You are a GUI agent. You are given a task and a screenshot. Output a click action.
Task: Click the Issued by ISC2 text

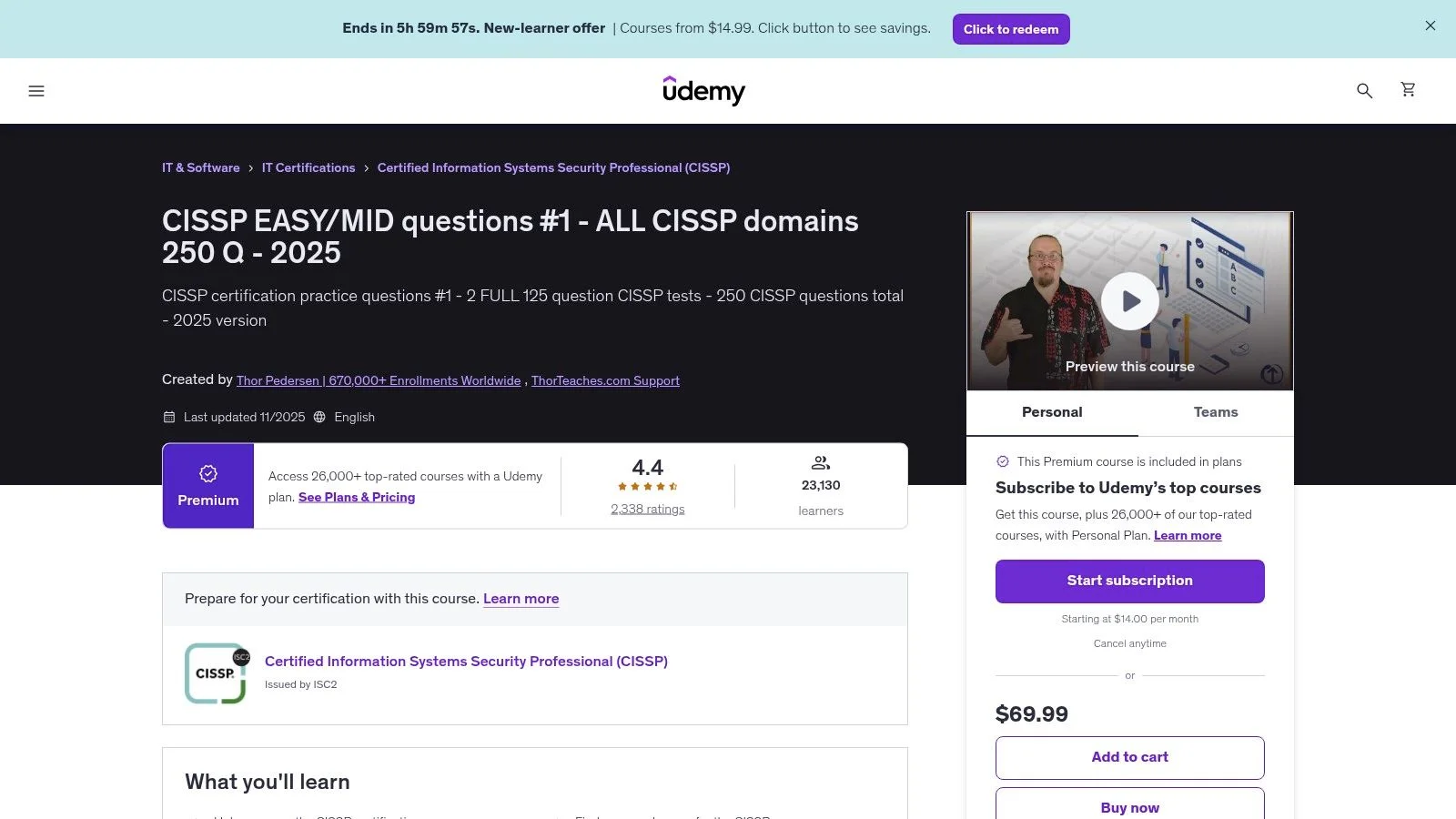[x=301, y=684]
